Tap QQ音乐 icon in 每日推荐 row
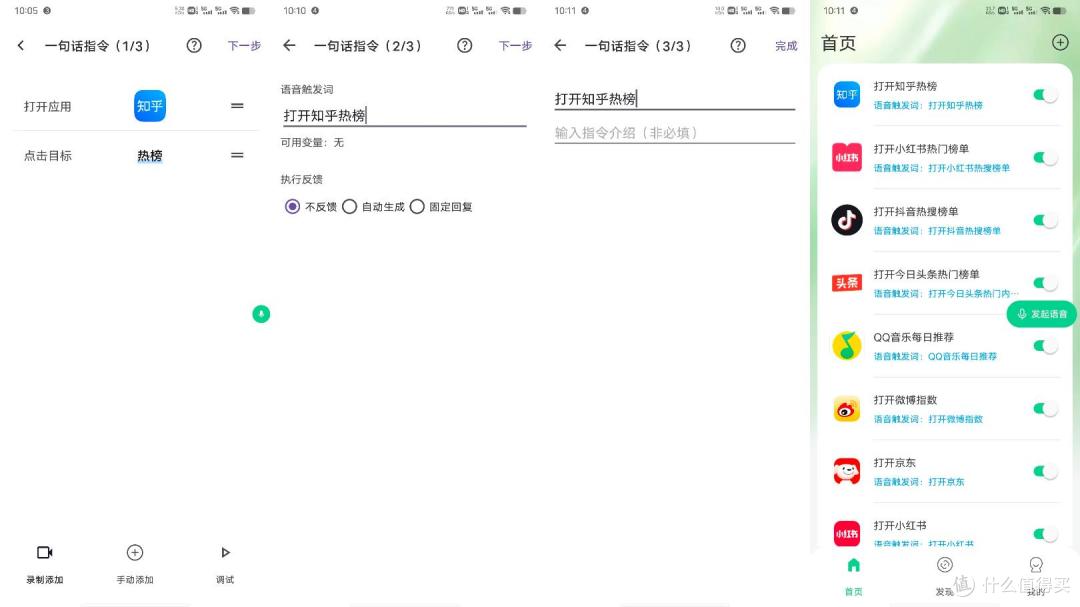 pos(847,346)
